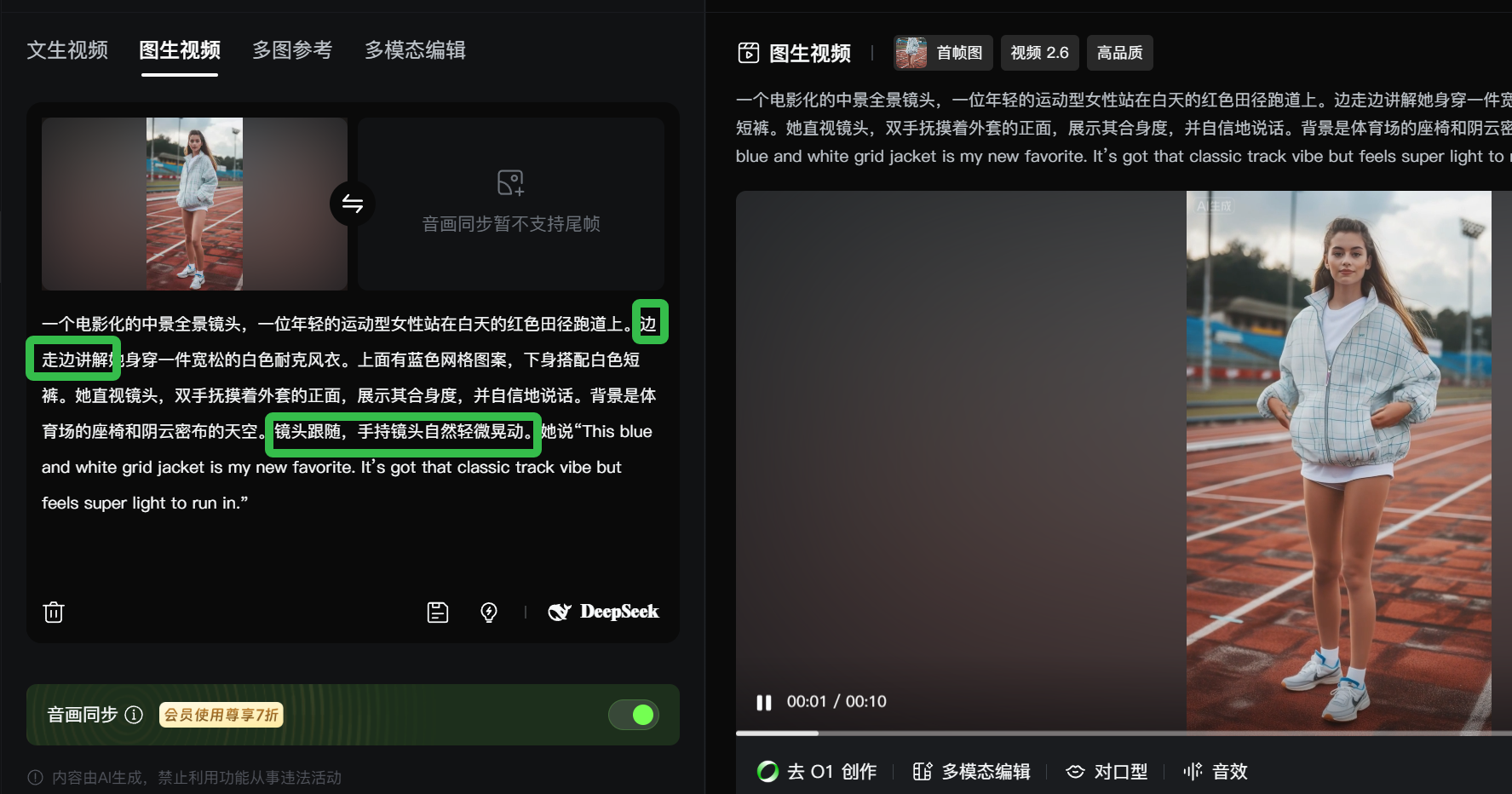Pause the video playback
This screenshot has height=794, width=1512.
pos(763,702)
